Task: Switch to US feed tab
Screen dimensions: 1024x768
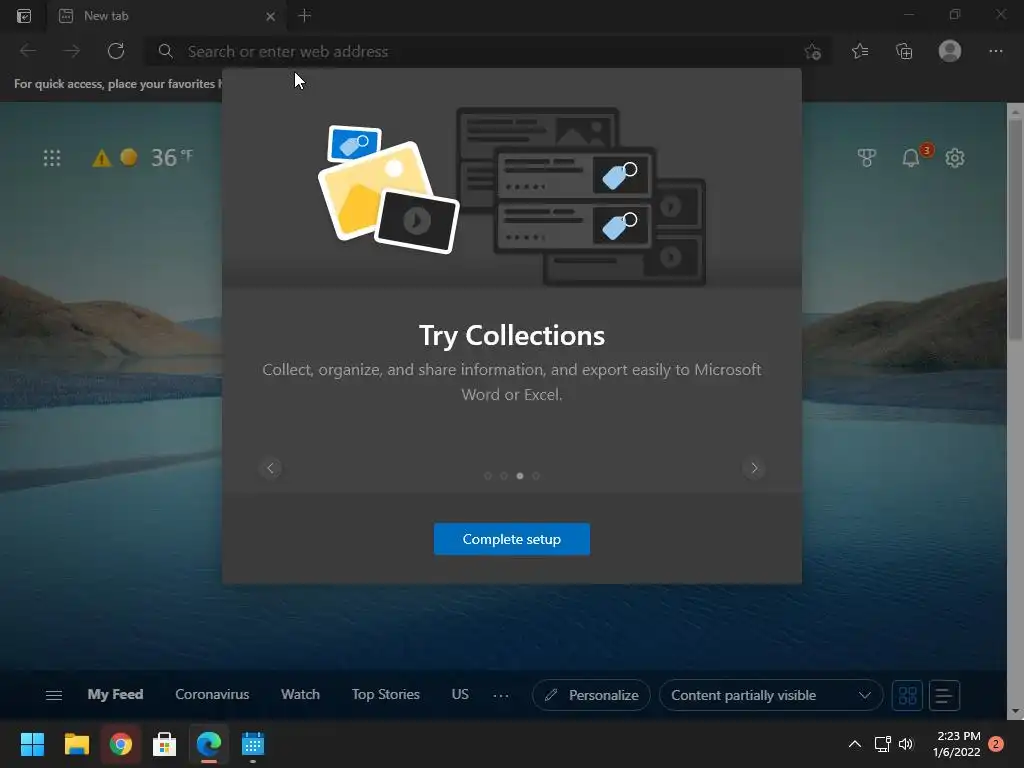Action: [460, 694]
